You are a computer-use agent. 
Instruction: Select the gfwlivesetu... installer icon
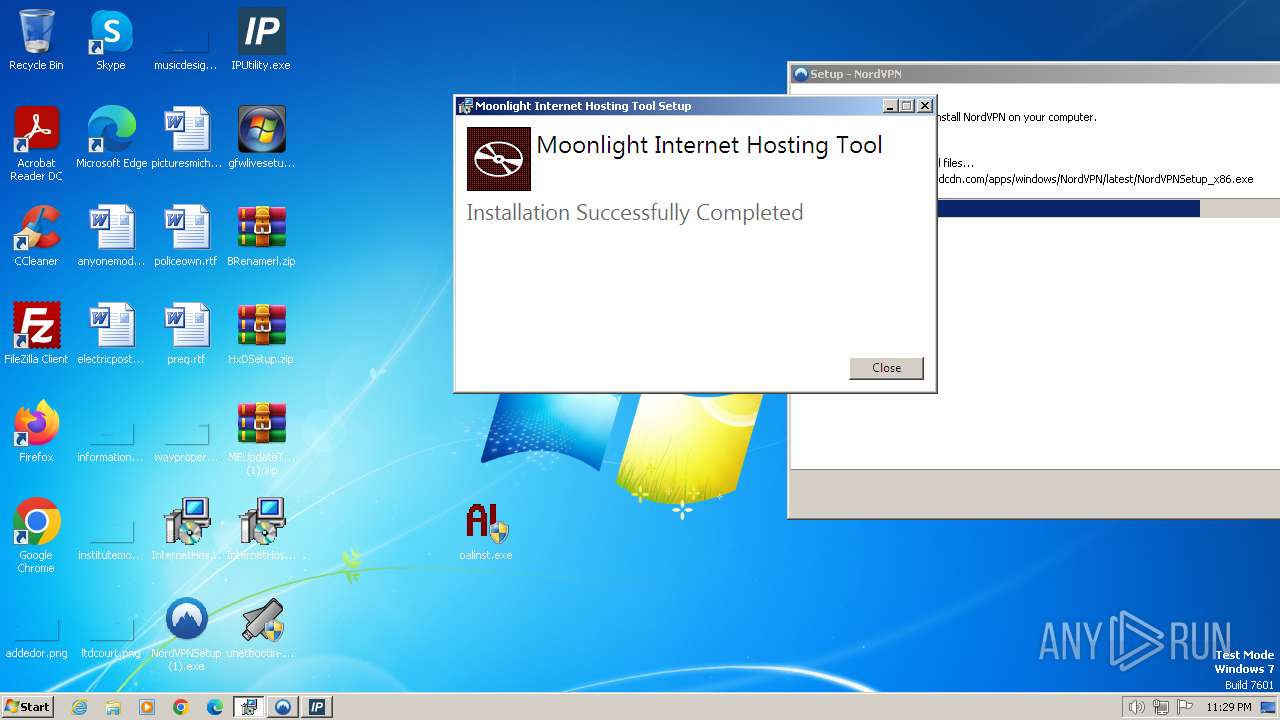261,138
